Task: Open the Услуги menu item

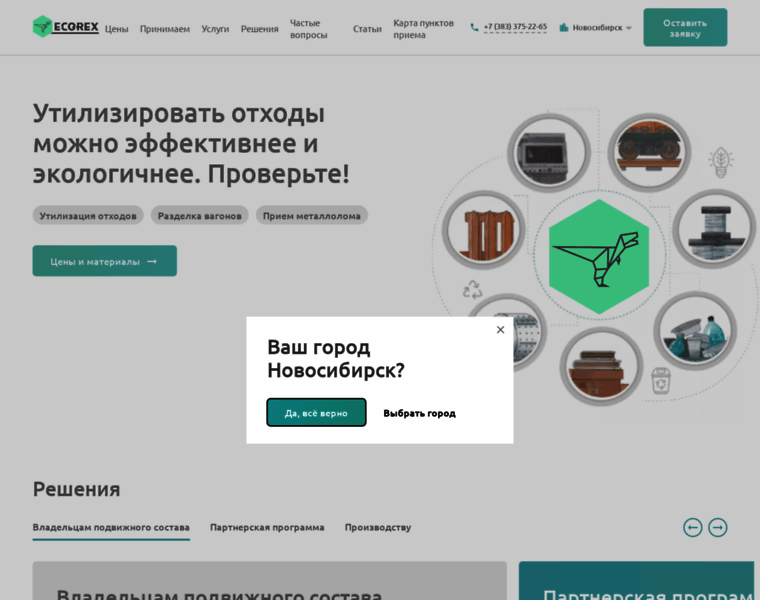Action: coord(215,29)
